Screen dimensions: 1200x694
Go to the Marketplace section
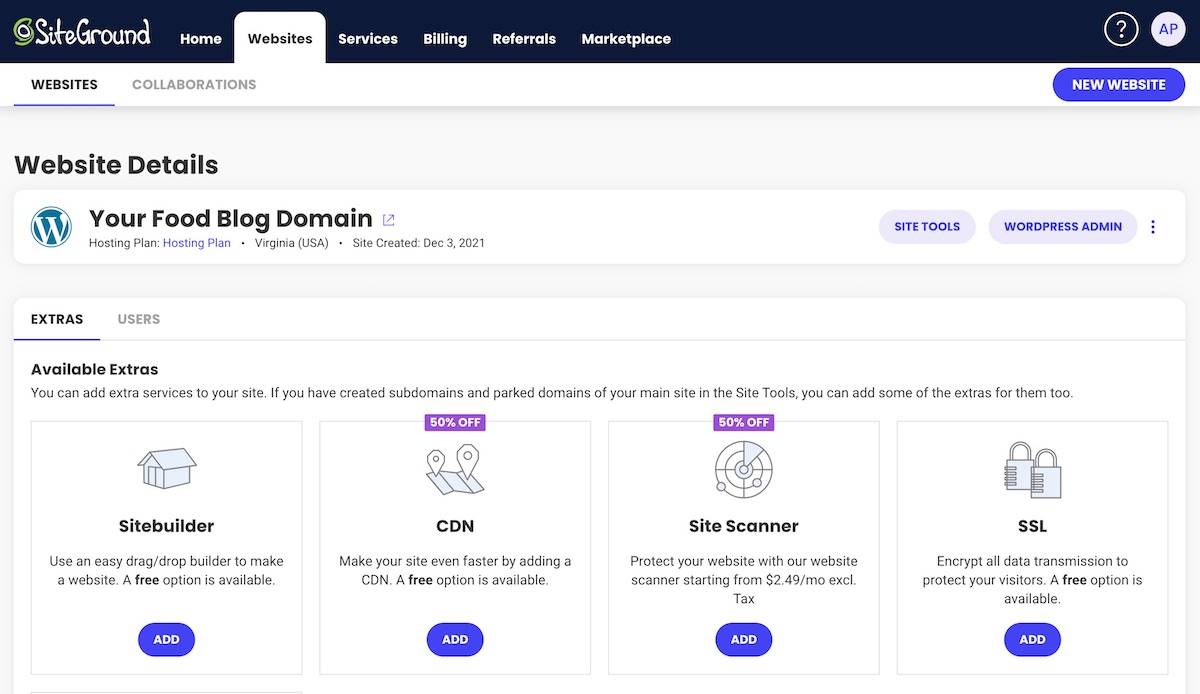coord(626,38)
